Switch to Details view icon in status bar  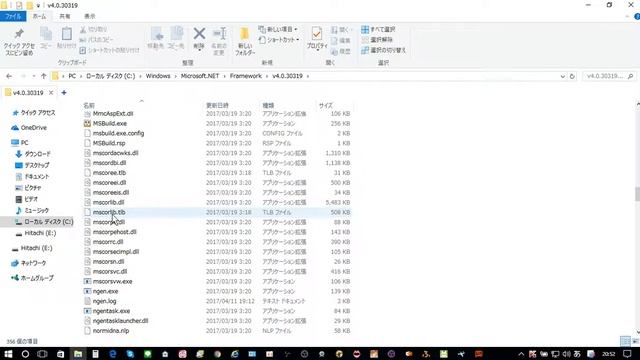pos(625,341)
